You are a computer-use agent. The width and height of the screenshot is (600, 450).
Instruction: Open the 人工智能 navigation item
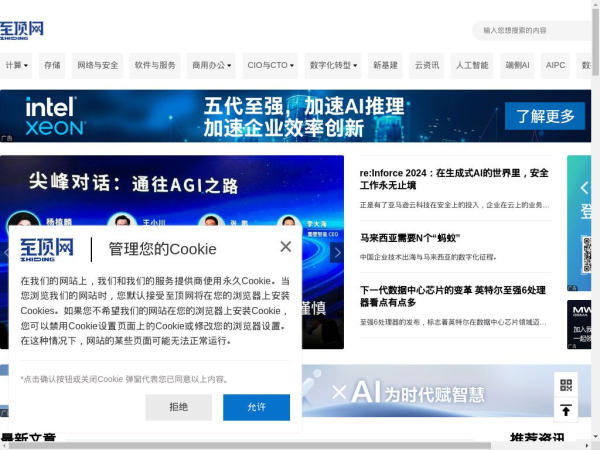[x=472, y=65]
